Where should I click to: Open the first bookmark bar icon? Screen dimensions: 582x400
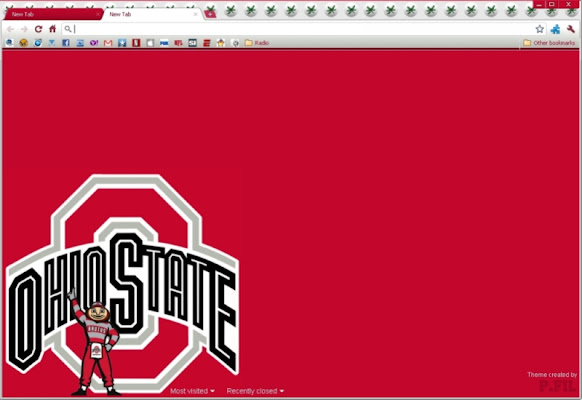10,43
